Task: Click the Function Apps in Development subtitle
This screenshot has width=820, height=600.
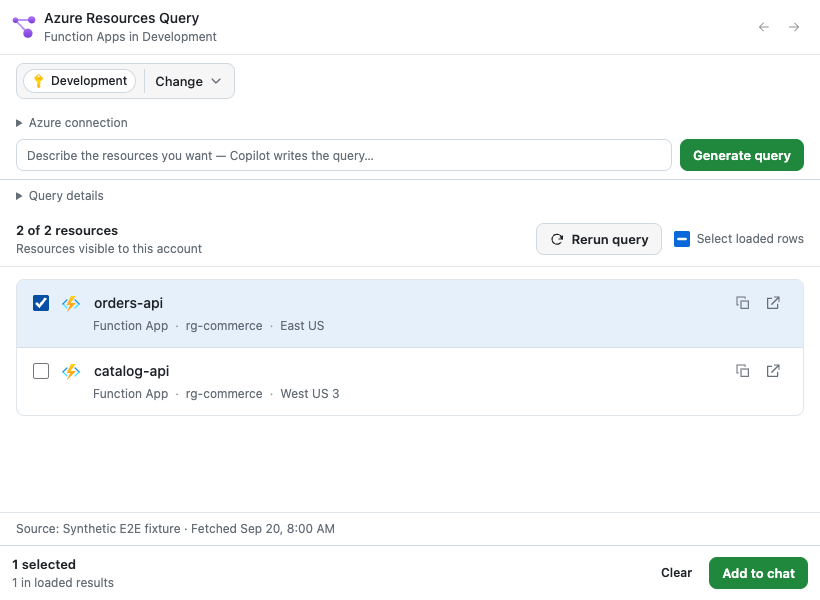Action: pyautogui.click(x=130, y=37)
